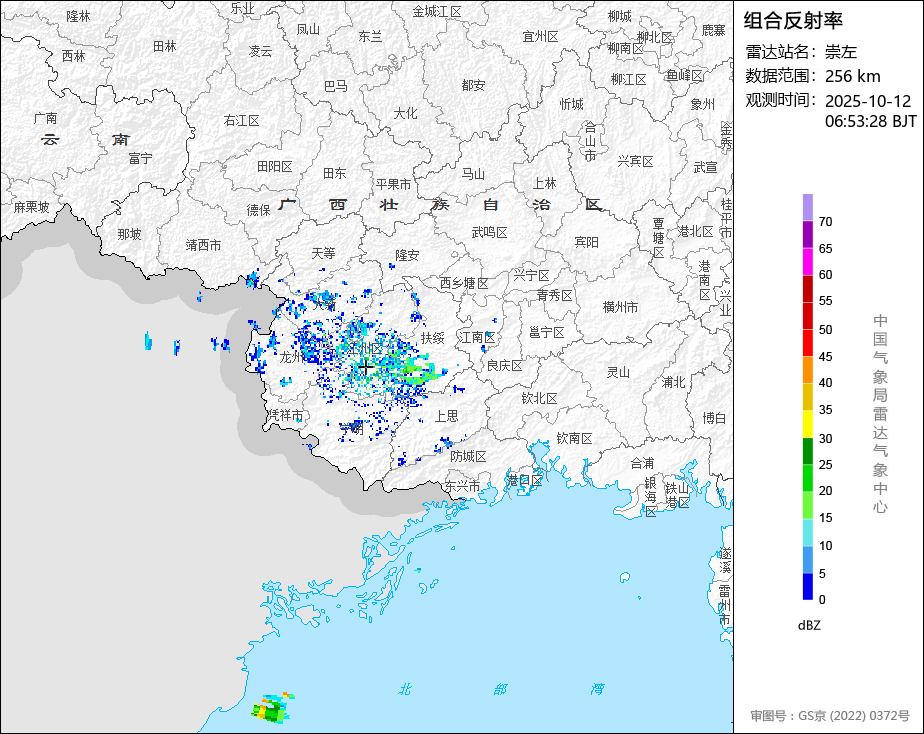This screenshot has width=924, height=734.
Task: Click the 审图号 GS京 (2022) 0372号 text
Action: [829, 716]
